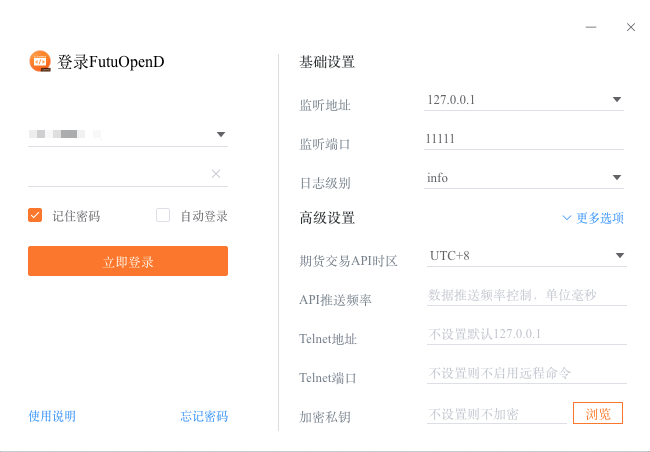Minimize the FutuOpenD login window

[591, 27]
